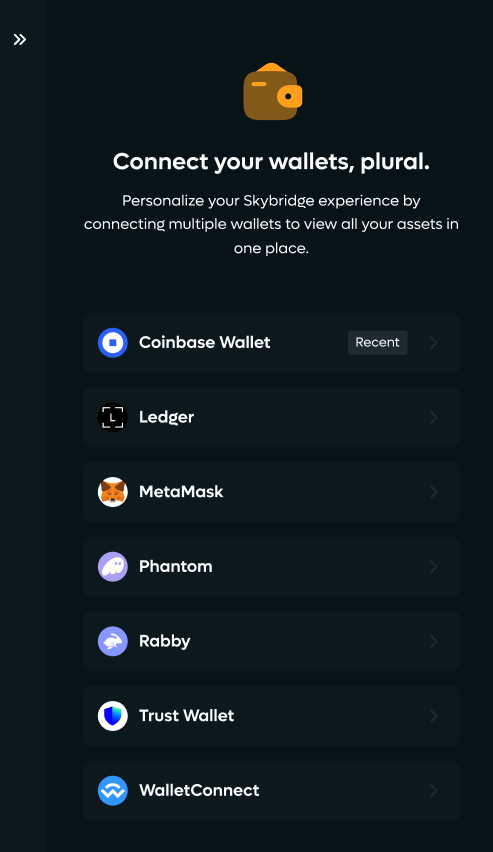Connect using the Rabby label

click(165, 641)
